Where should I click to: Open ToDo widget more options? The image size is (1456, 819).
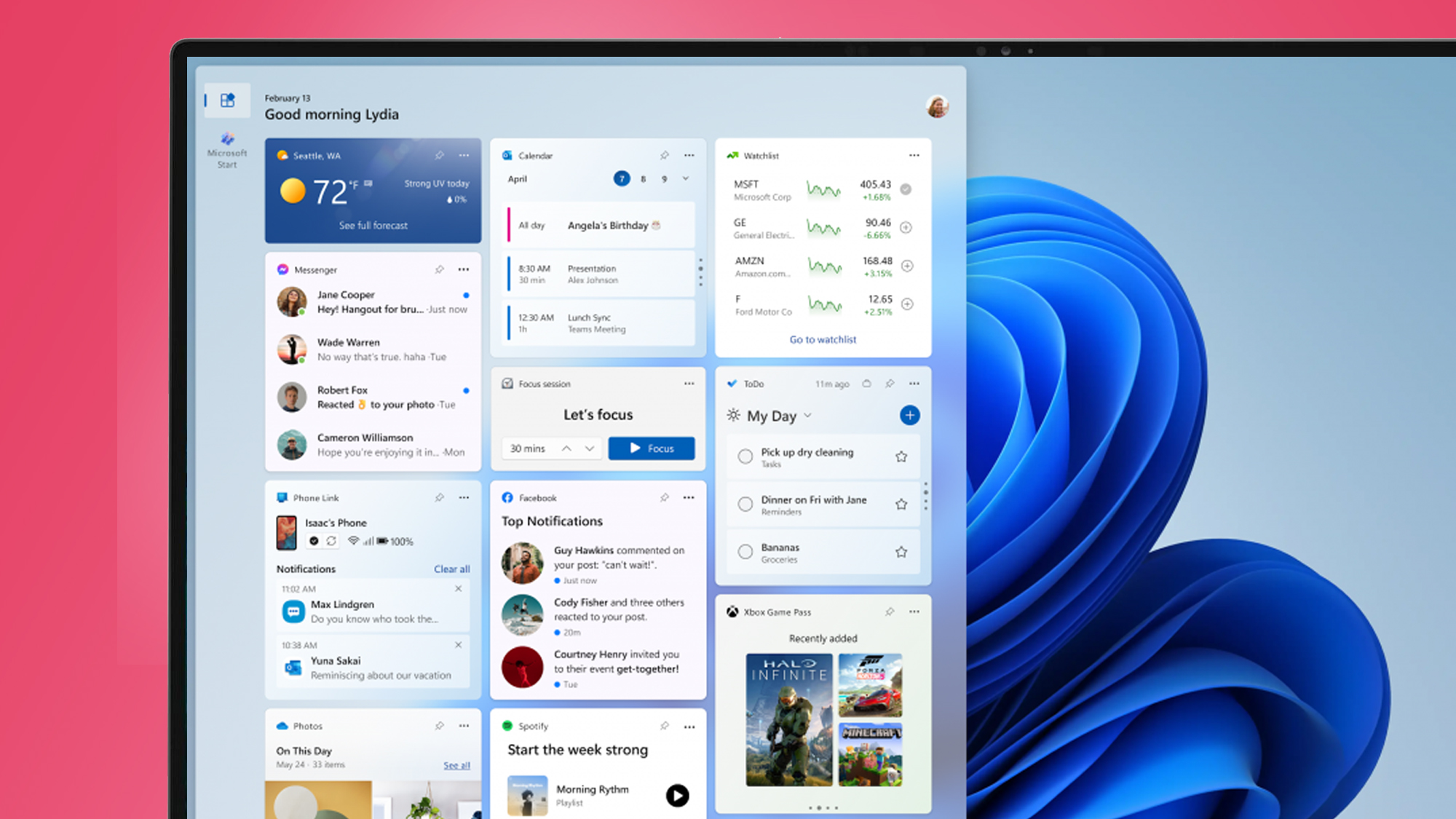(914, 384)
